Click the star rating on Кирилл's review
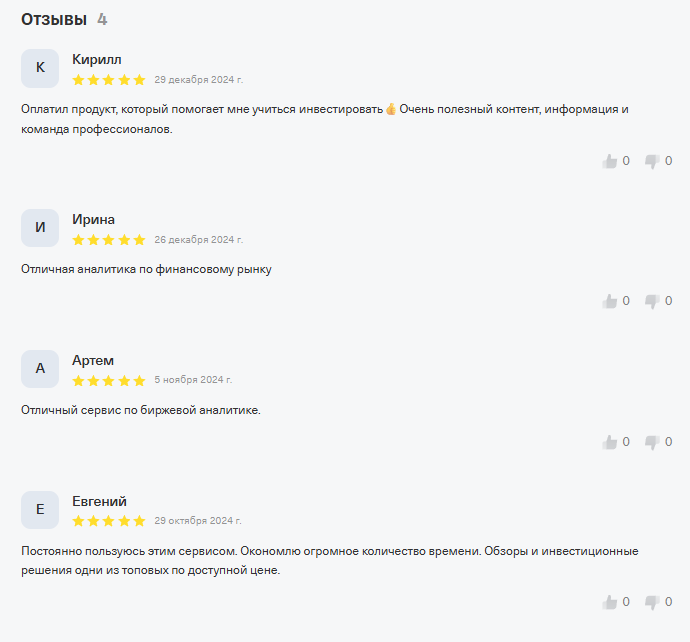Screen dimensions: 690x642 coord(109,80)
